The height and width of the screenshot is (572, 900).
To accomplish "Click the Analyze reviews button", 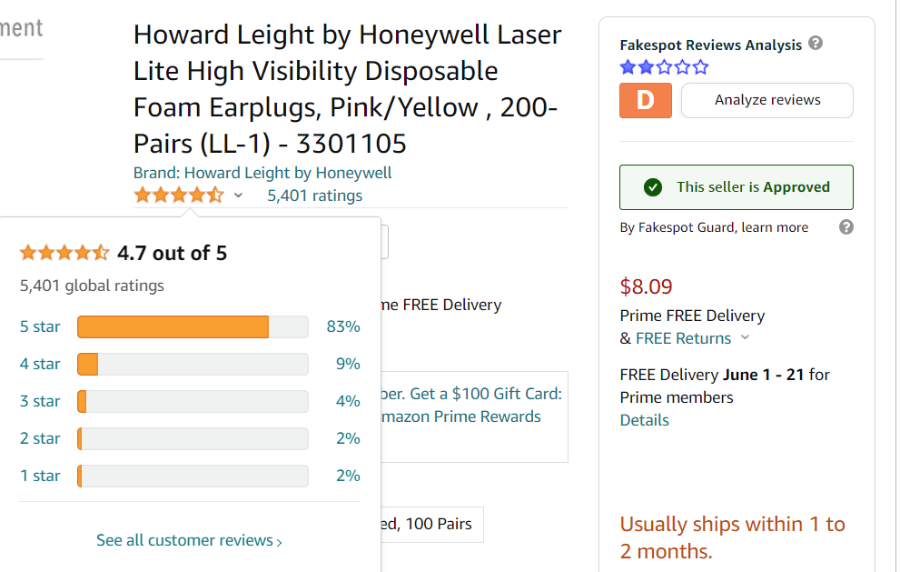I will click(767, 100).
